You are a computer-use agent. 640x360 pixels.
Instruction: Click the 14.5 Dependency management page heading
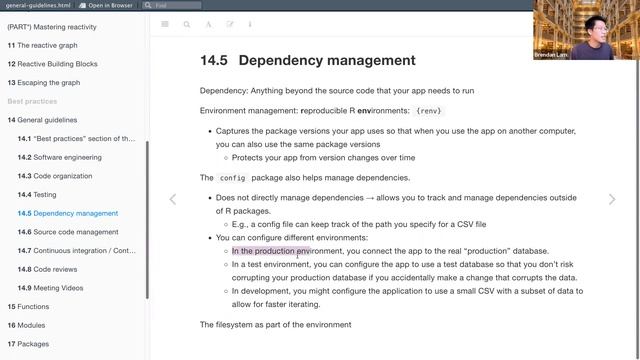308,60
